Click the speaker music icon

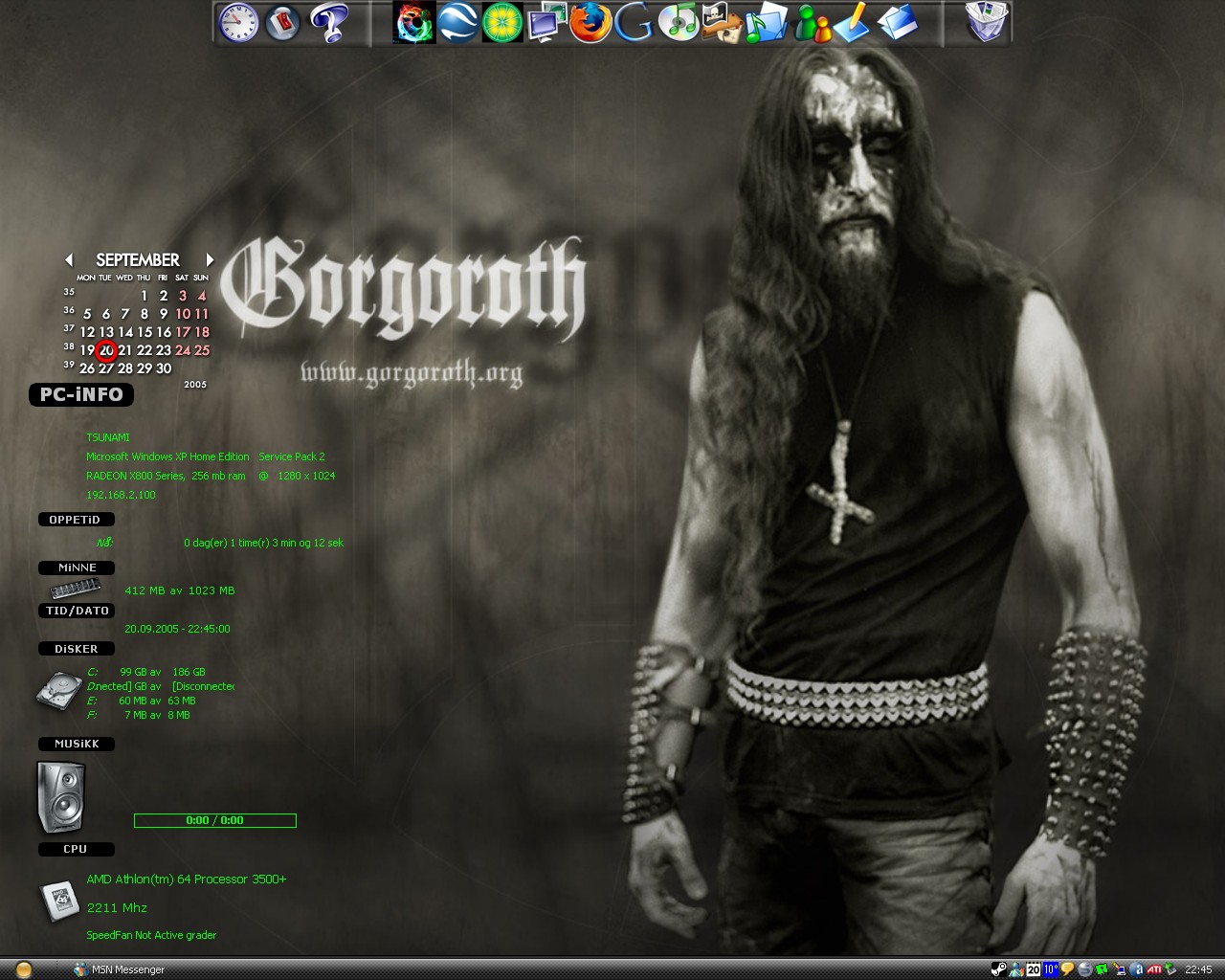[x=61, y=796]
